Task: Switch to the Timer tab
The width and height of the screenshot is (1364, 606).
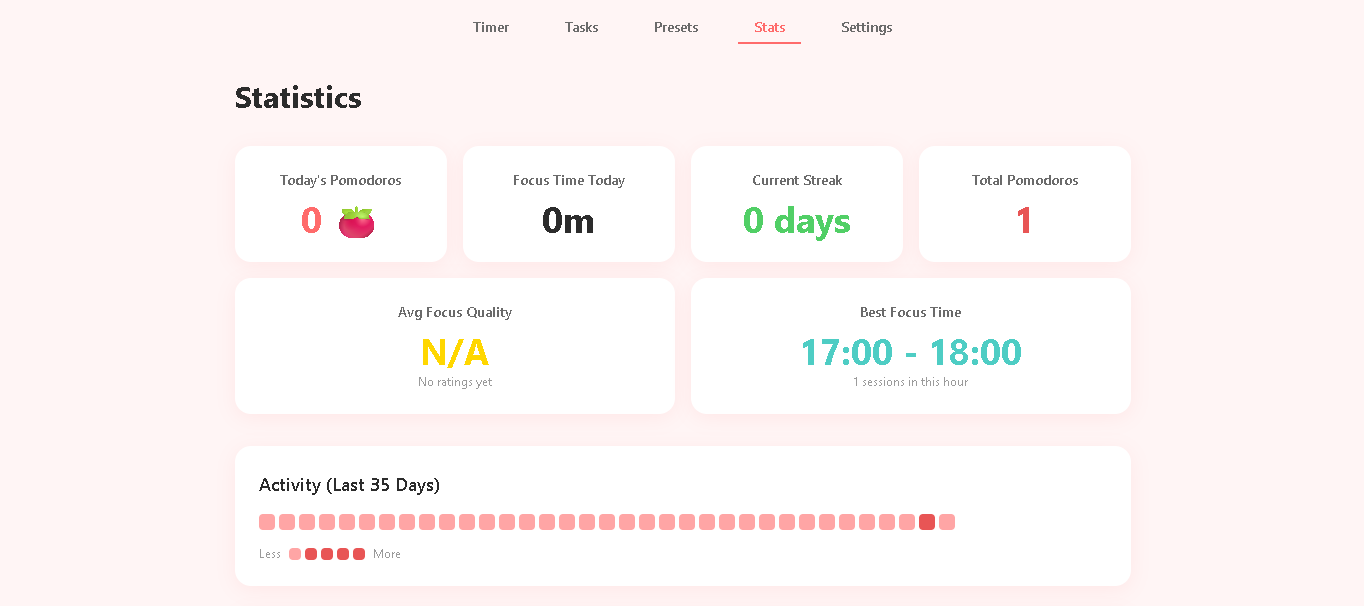Action: (491, 27)
